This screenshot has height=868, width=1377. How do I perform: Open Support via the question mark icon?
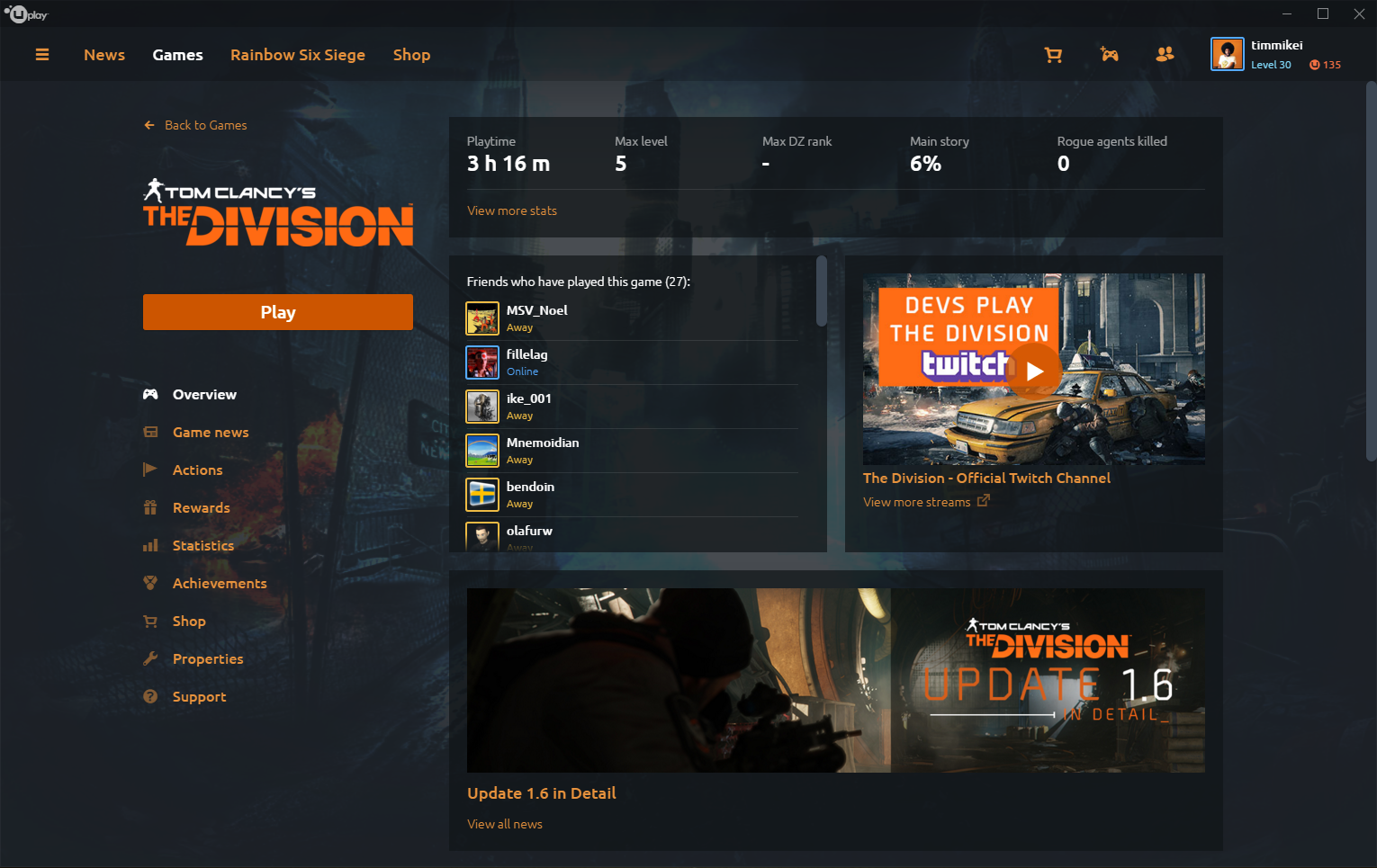tap(150, 696)
